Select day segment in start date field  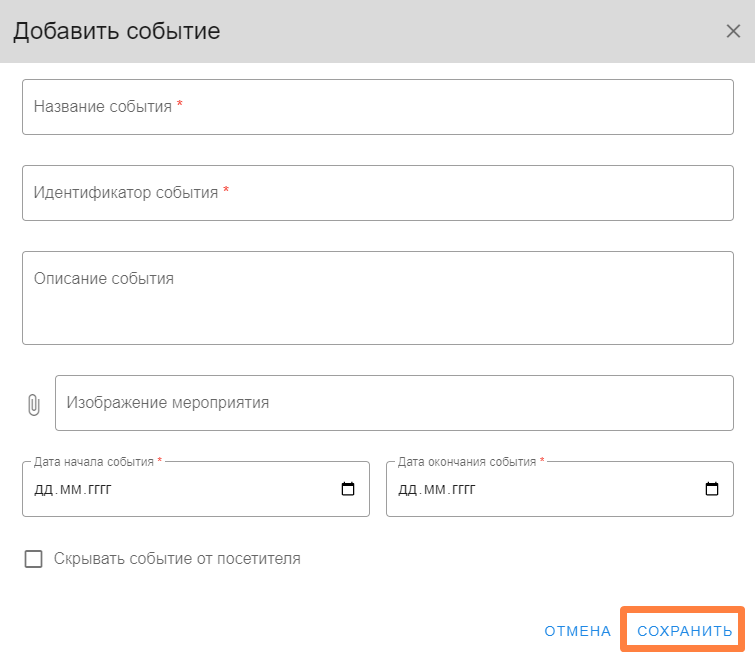click(42, 490)
